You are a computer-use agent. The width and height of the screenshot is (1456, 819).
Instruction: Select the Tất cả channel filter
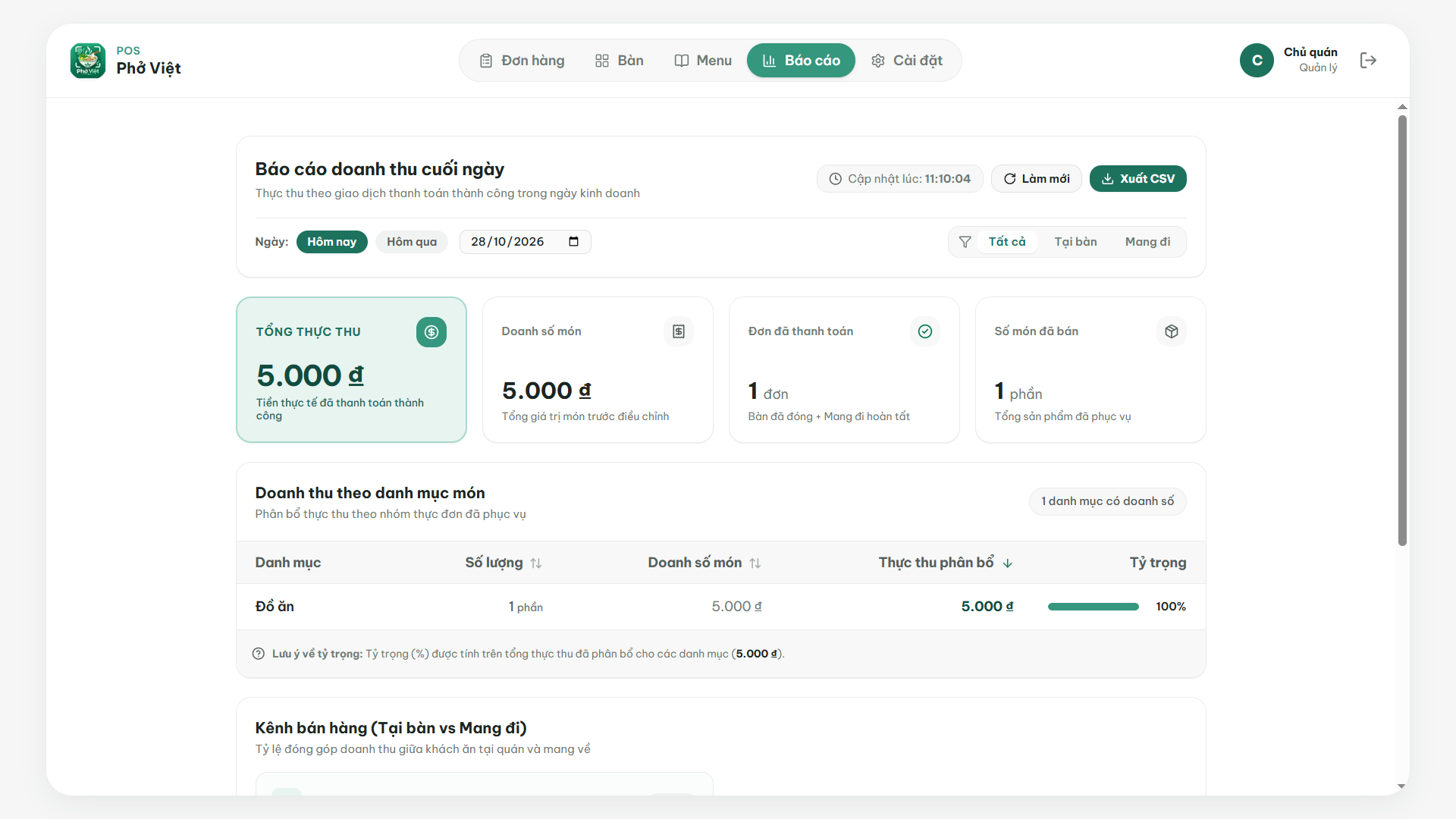(x=1007, y=242)
